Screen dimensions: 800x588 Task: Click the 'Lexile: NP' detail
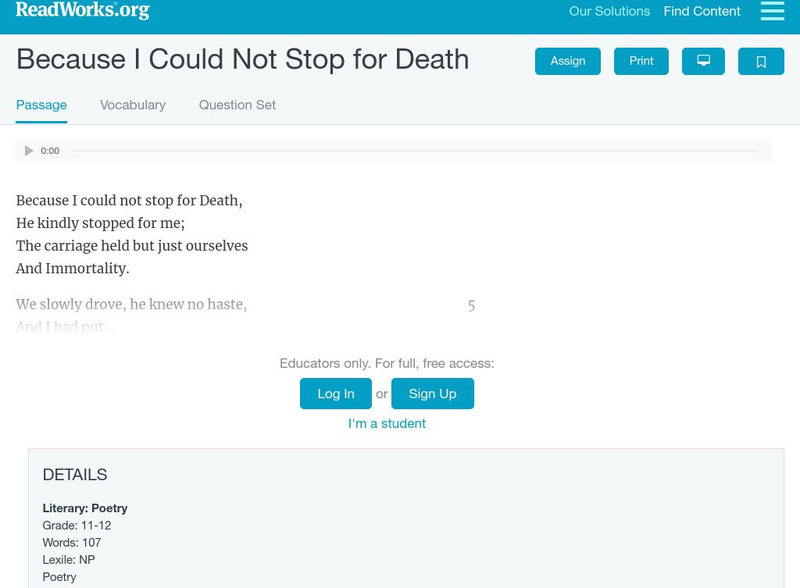[x=69, y=560]
